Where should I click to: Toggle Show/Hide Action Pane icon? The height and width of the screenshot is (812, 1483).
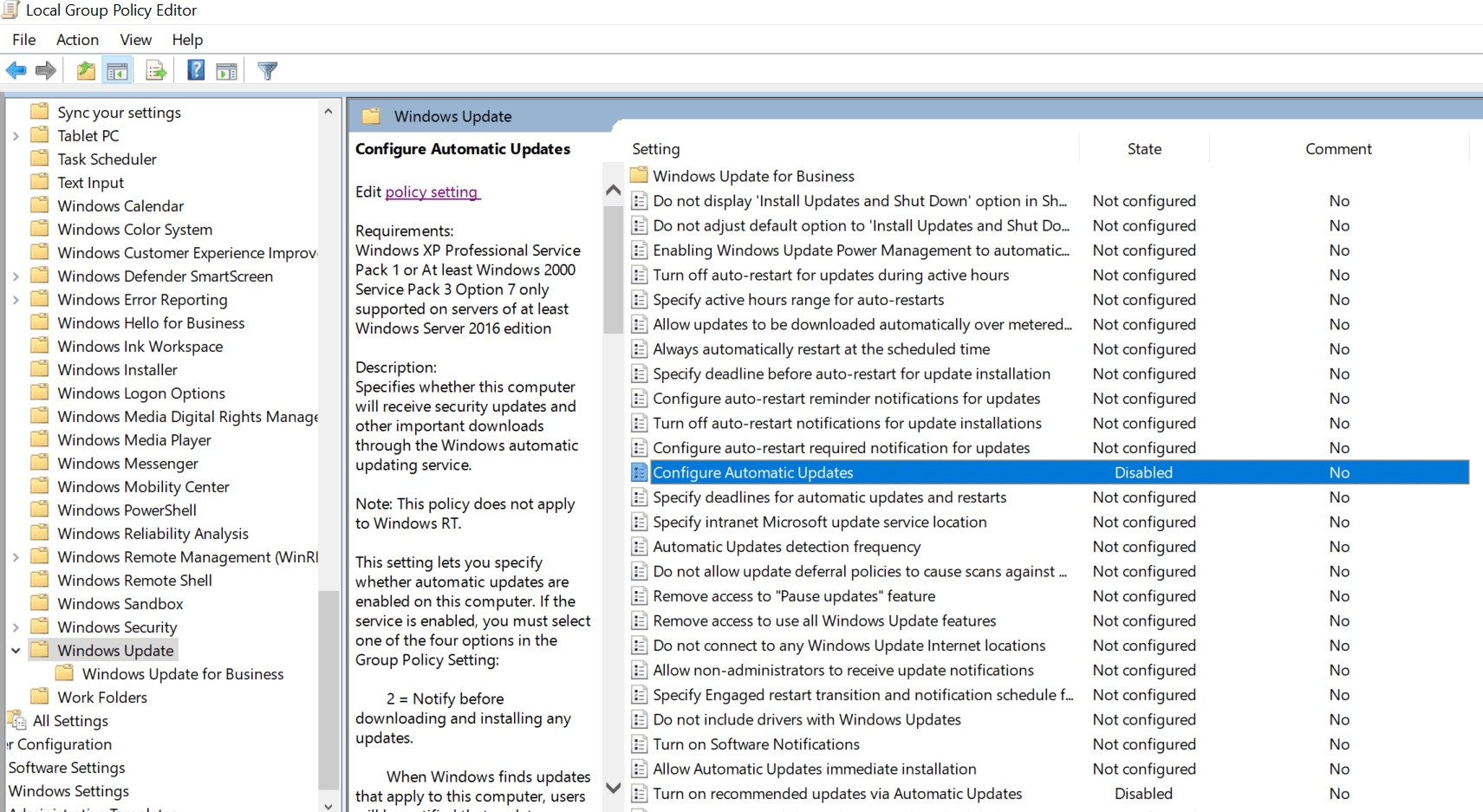pos(226,71)
